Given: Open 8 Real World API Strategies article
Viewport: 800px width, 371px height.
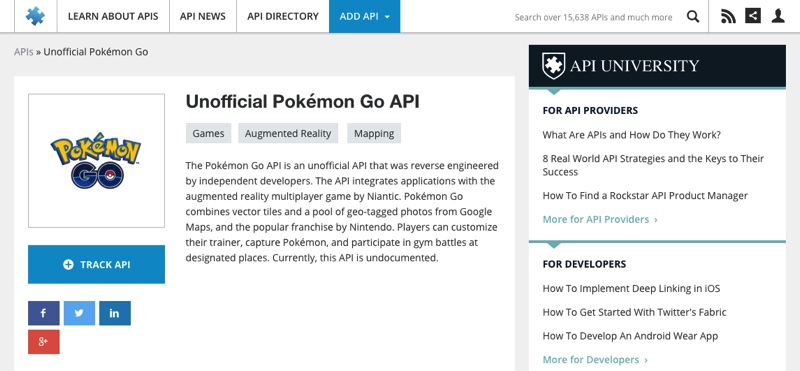Looking at the screenshot, I should pyautogui.click(x=653, y=165).
